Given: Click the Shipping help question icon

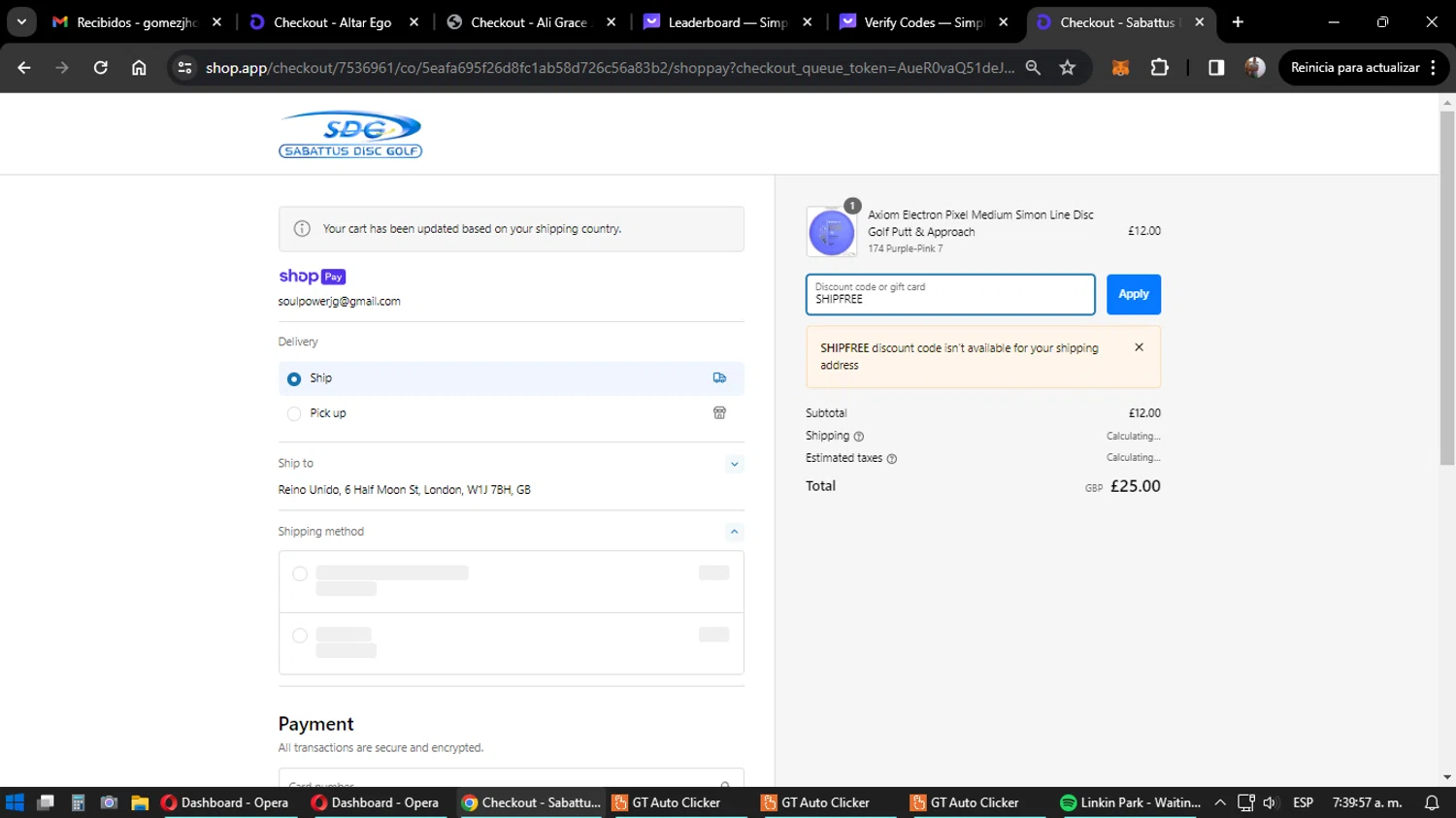Looking at the screenshot, I should click(858, 437).
